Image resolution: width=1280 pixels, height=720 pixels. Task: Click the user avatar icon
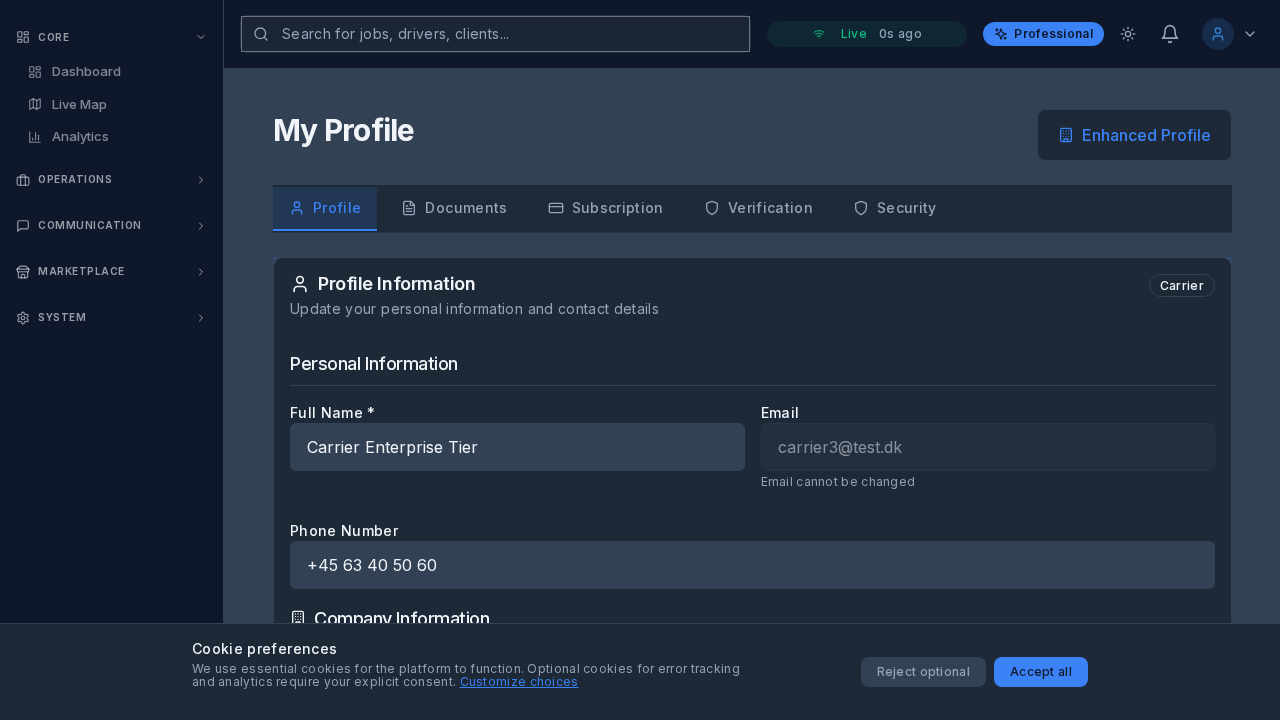pos(1217,34)
